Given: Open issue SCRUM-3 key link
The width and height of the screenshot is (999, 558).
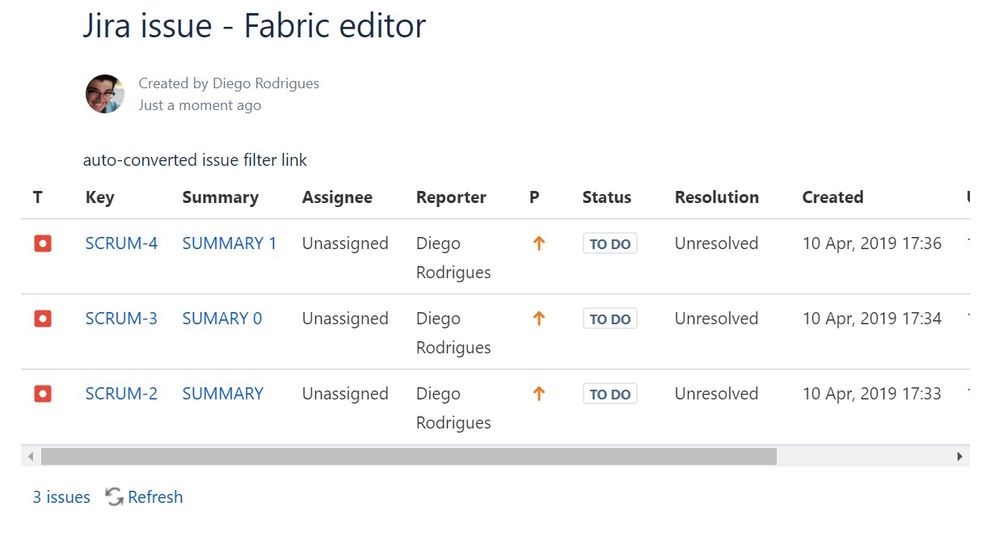Looking at the screenshot, I should tap(121, 318).
